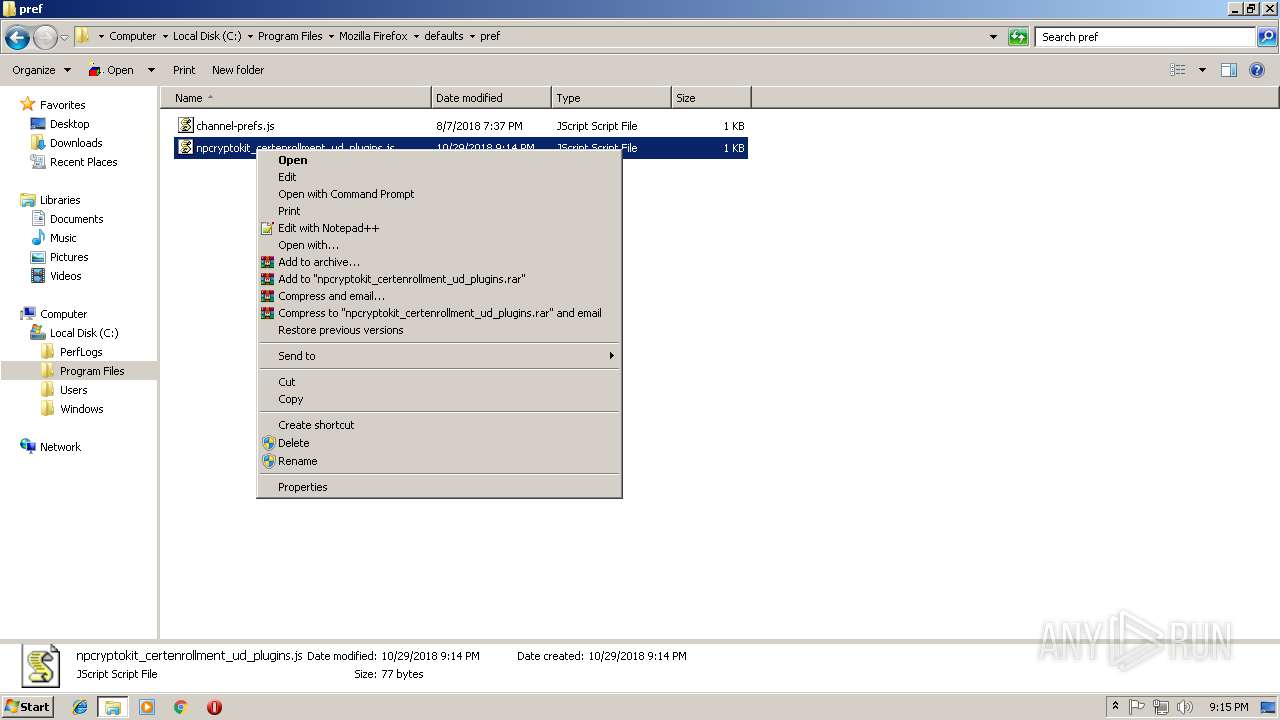This screenshot has height=720, width=1280.
Task: Open channel-prefs.js file icon
Action: (x=185, y=125)
